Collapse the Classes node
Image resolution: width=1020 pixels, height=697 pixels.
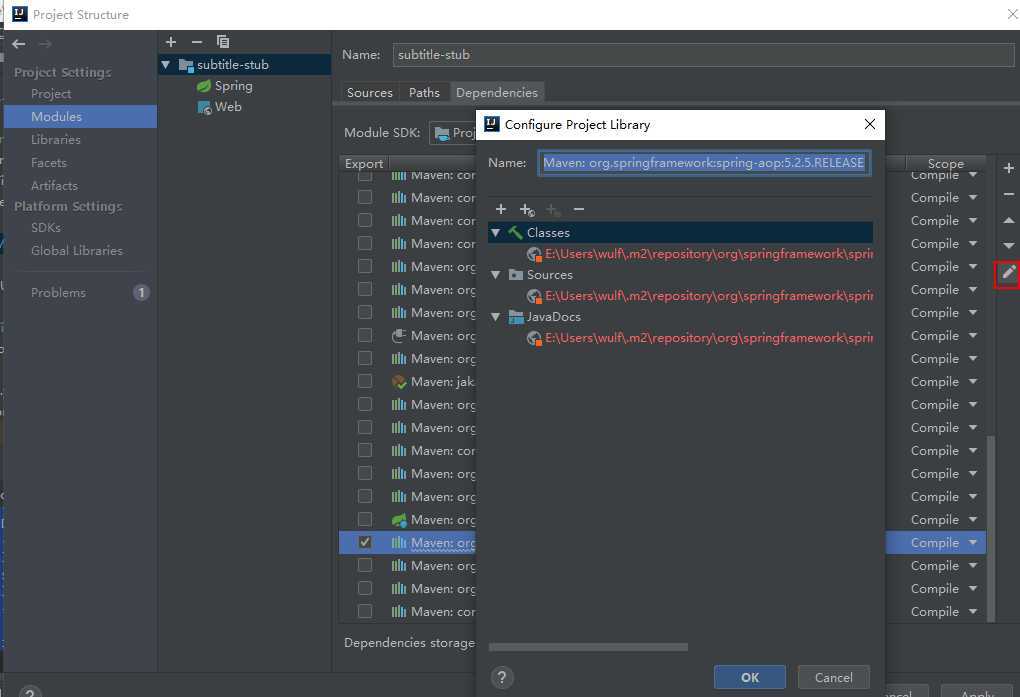496,232
